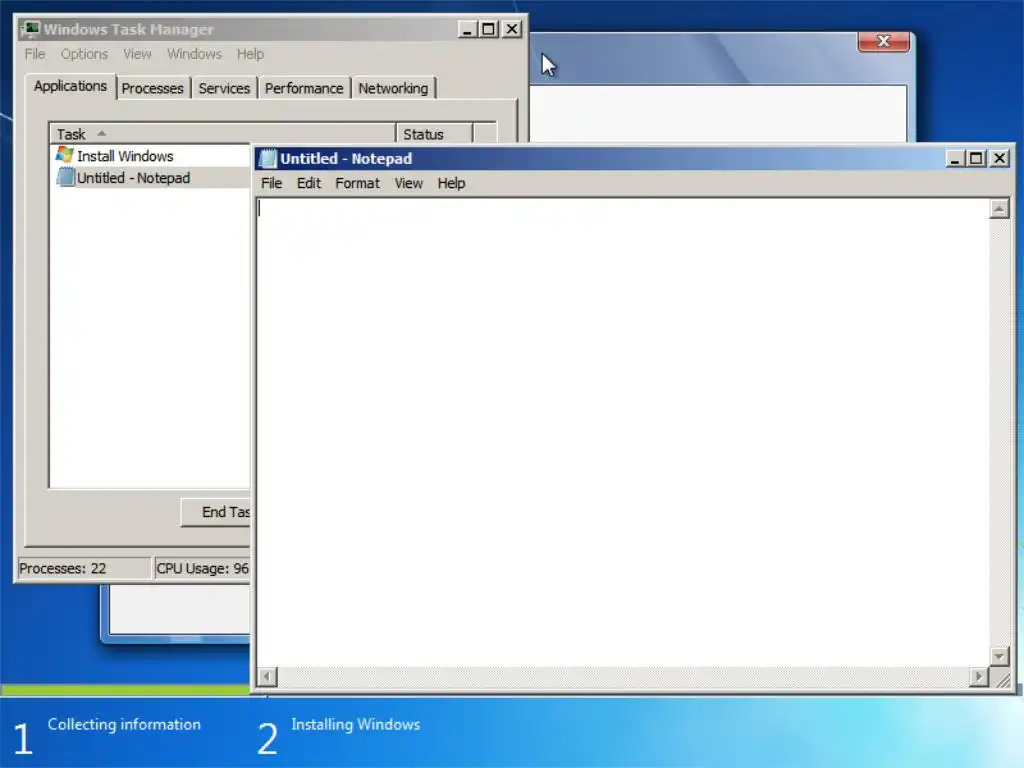Click the Task Manager title bar icon

coord(30,29)
